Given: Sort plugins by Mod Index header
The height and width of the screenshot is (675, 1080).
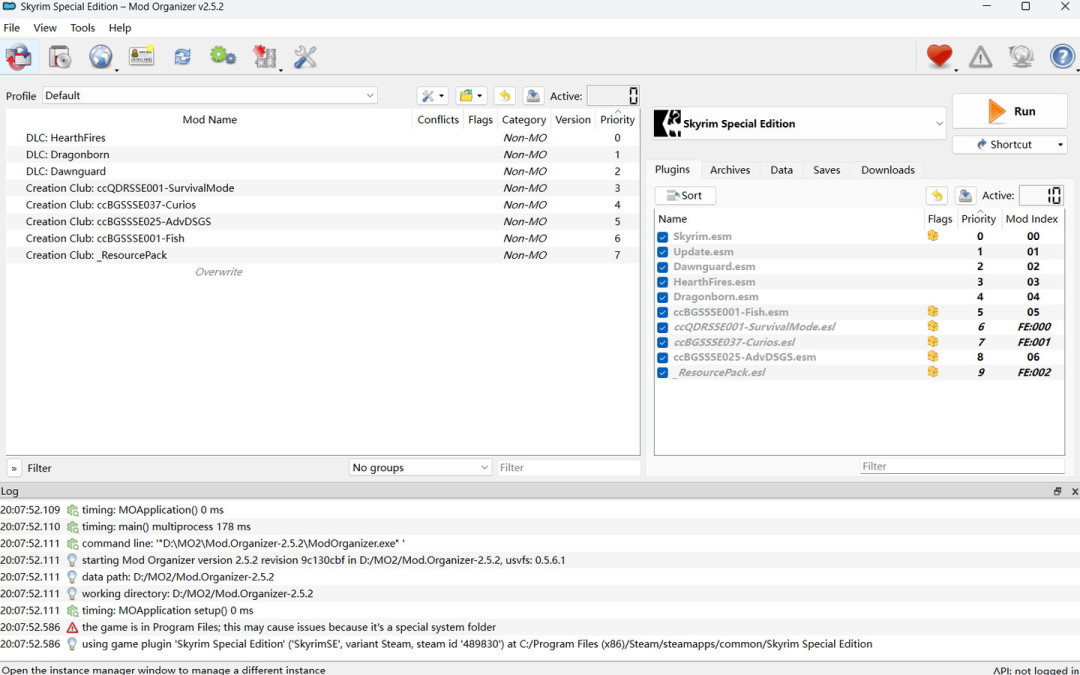Looking at the screenshot, I should [x=1032, y=219].
